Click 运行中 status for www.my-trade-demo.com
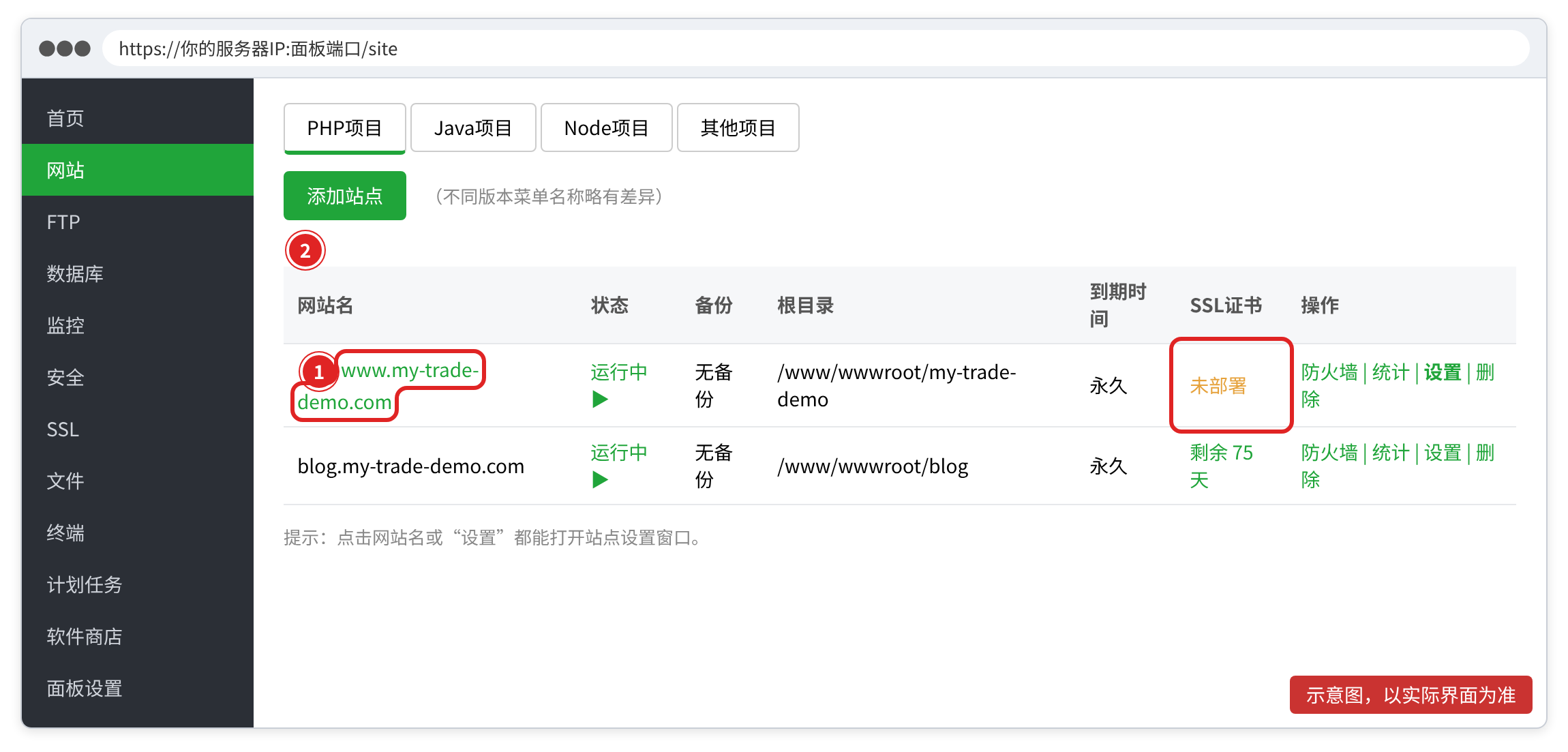The image size is (1568, 752). coord(618,372)
